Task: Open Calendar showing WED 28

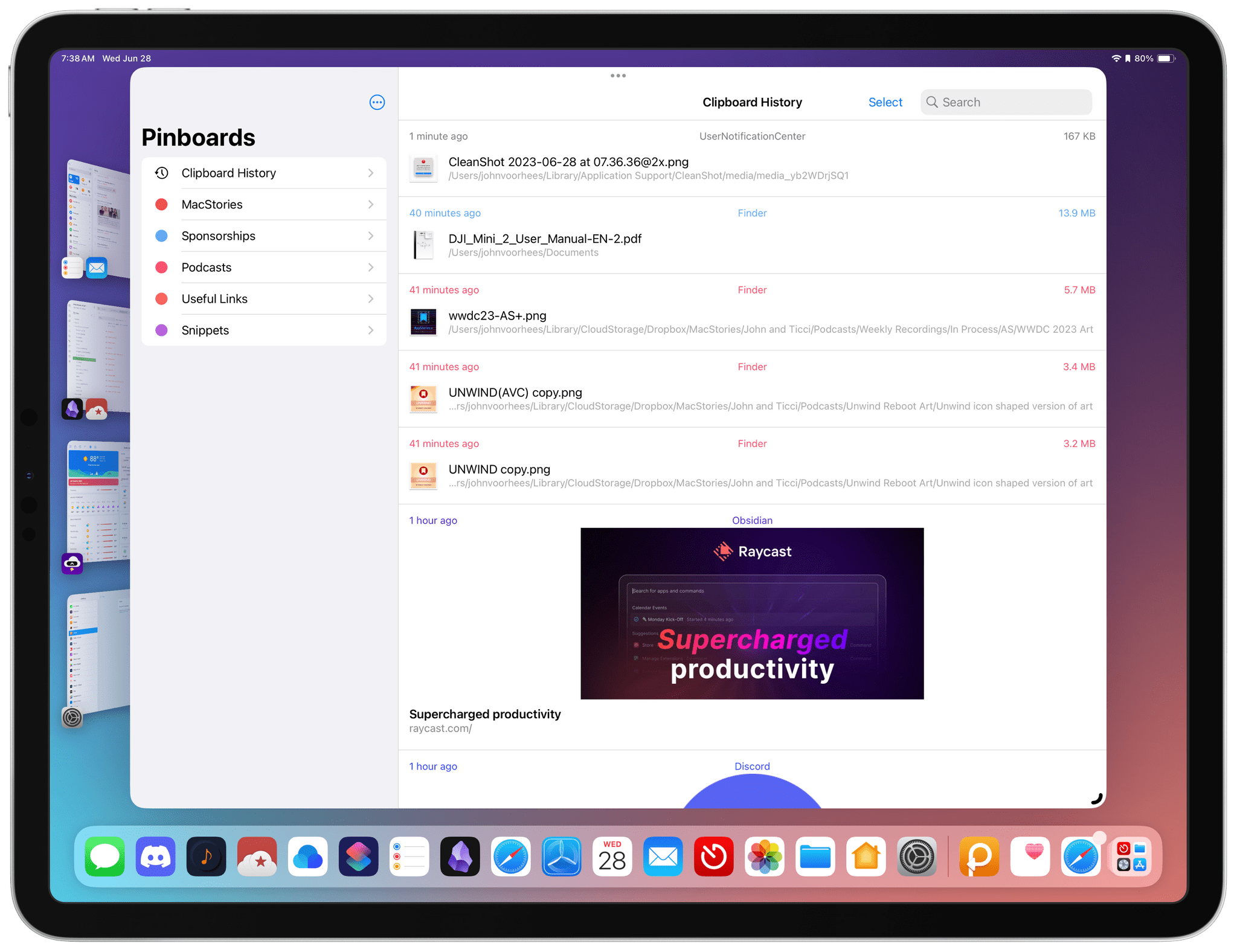Action: [612, 857]
